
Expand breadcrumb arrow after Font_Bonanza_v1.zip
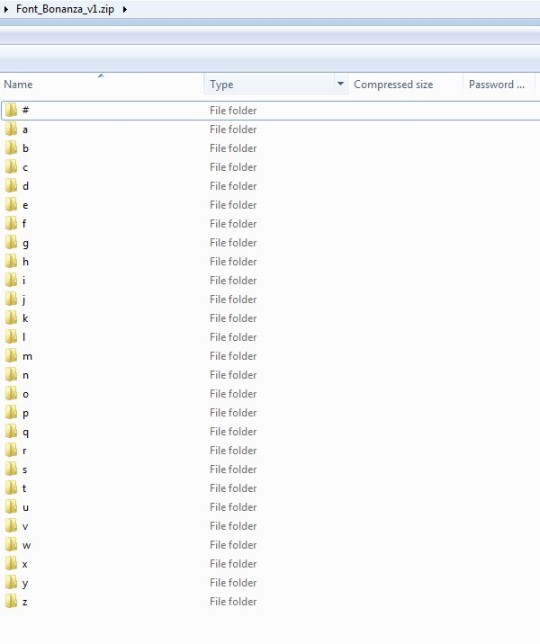click(x=125, y=9)
